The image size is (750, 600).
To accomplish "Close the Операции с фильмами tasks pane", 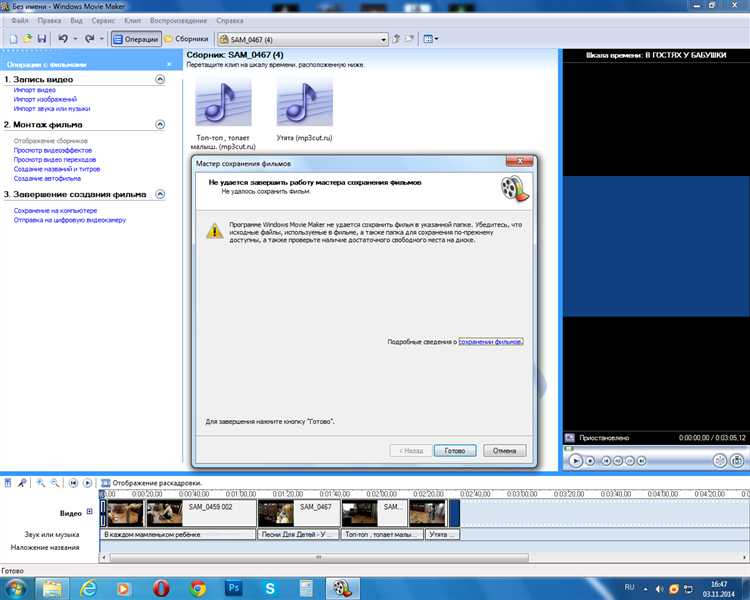I will 169,64.
